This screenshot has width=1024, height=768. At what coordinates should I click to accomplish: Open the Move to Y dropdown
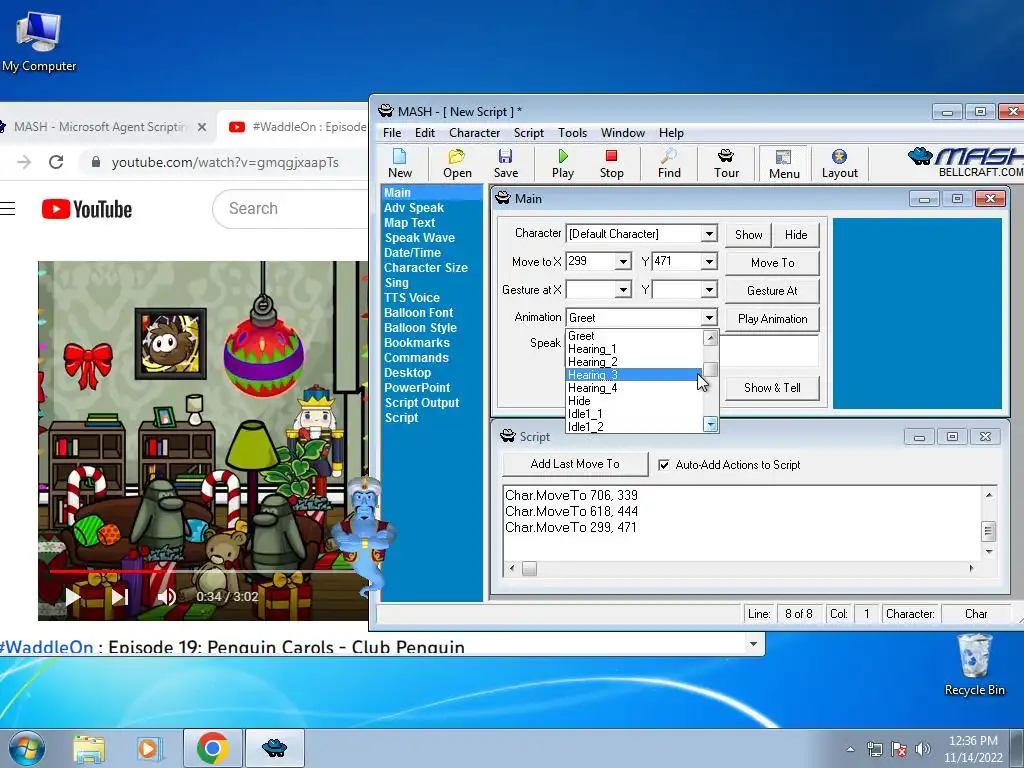tap(709, 262)
